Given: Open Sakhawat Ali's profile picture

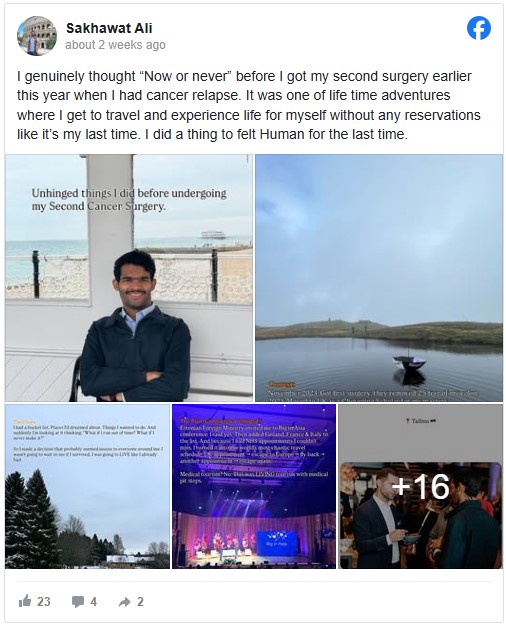Looking at the screenshot, I should click(x=37, y=36).
